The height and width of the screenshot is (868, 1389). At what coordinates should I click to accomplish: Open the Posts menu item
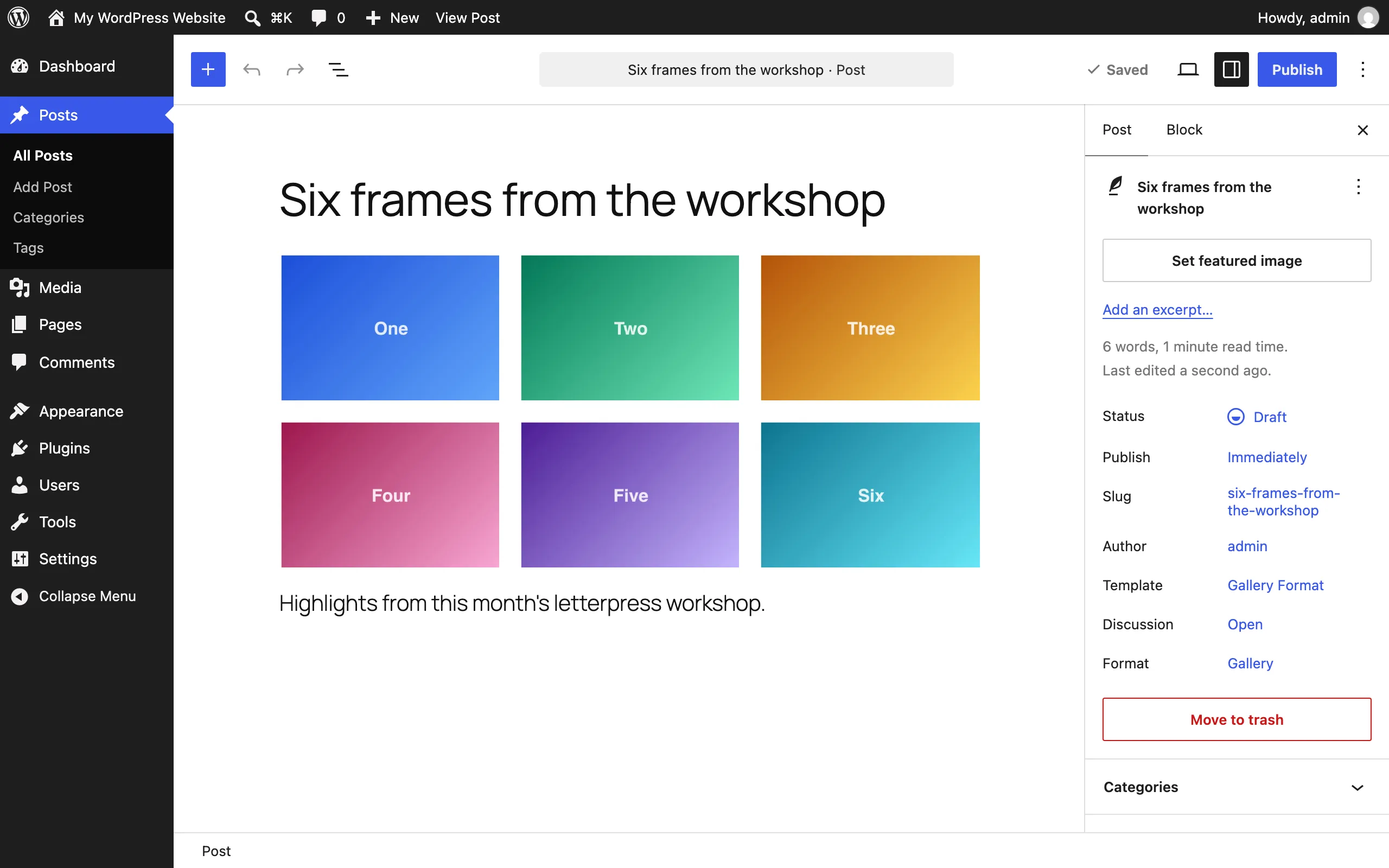87,115
